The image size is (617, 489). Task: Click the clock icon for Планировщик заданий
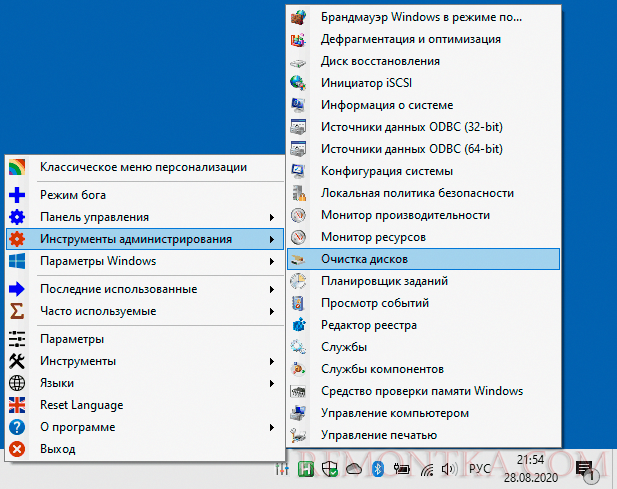[x=298, y=281]
